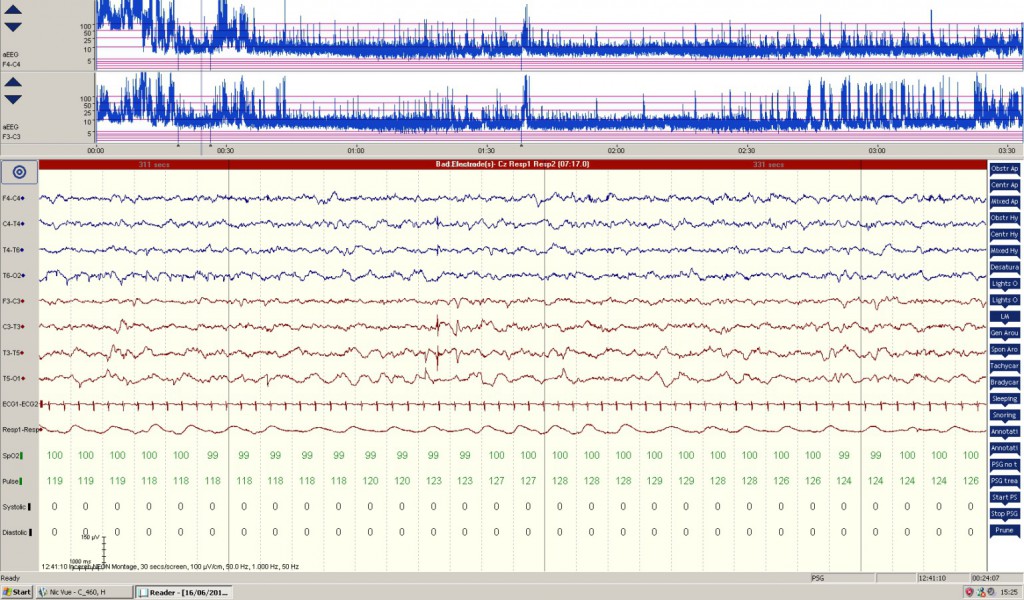The height and width of the screenshot is (600, 1024).
Task: Open the Start menu
Action: tap(17, 592)
